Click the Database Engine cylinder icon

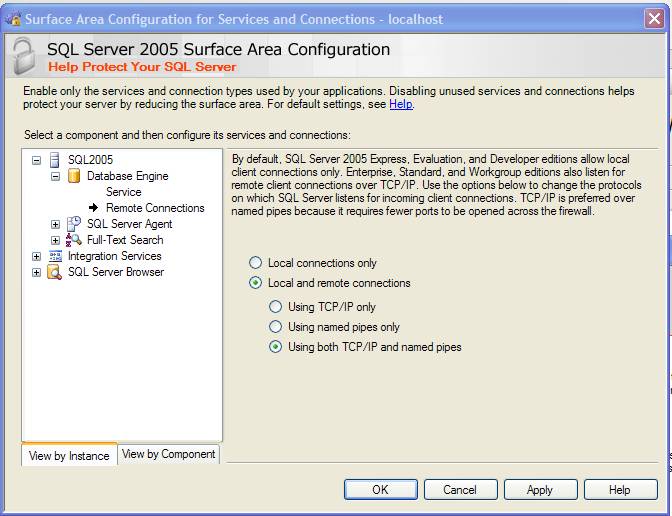click(74, 176)
